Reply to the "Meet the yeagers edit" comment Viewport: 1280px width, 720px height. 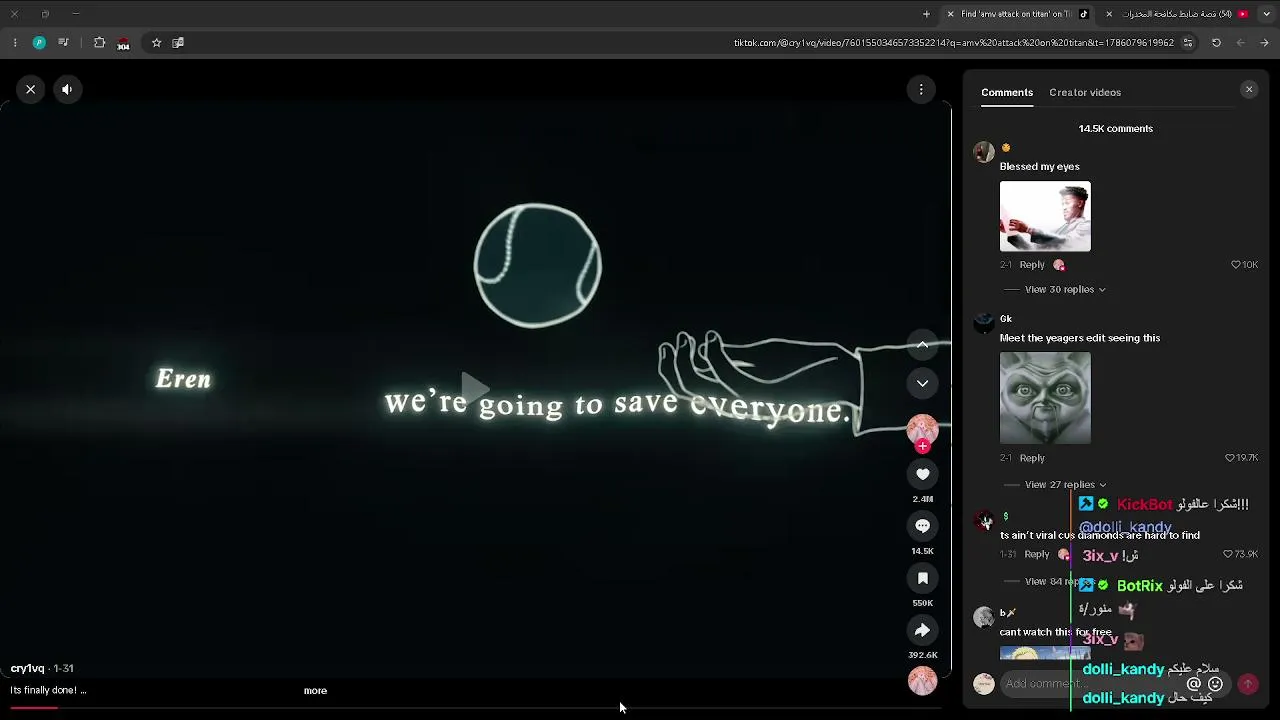[1032, 458]
